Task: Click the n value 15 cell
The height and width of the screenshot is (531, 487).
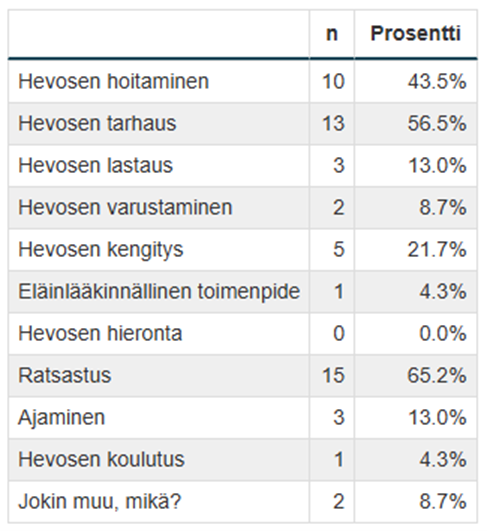Action: pos(334,376)
